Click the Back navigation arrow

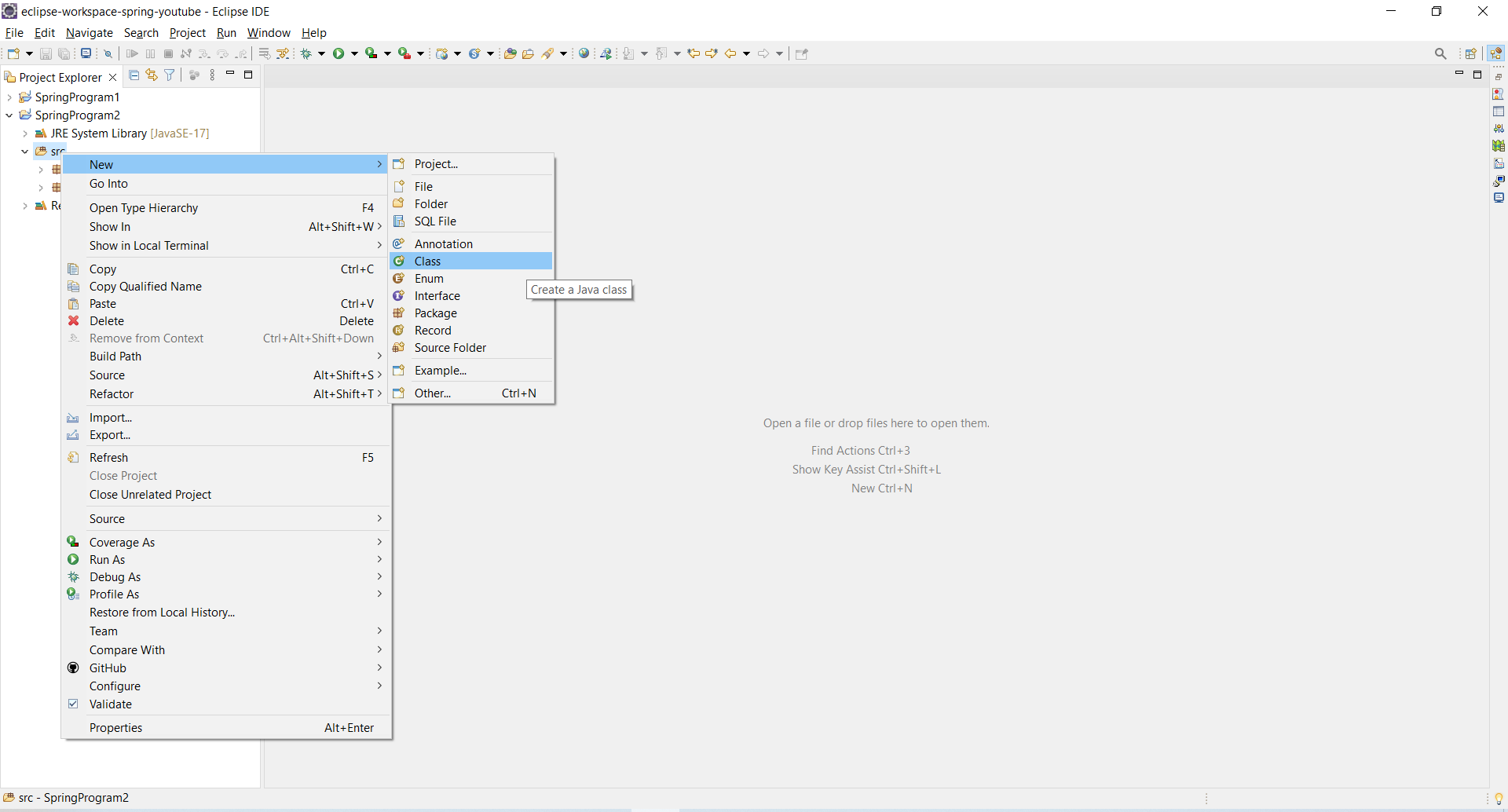(730, 53)
